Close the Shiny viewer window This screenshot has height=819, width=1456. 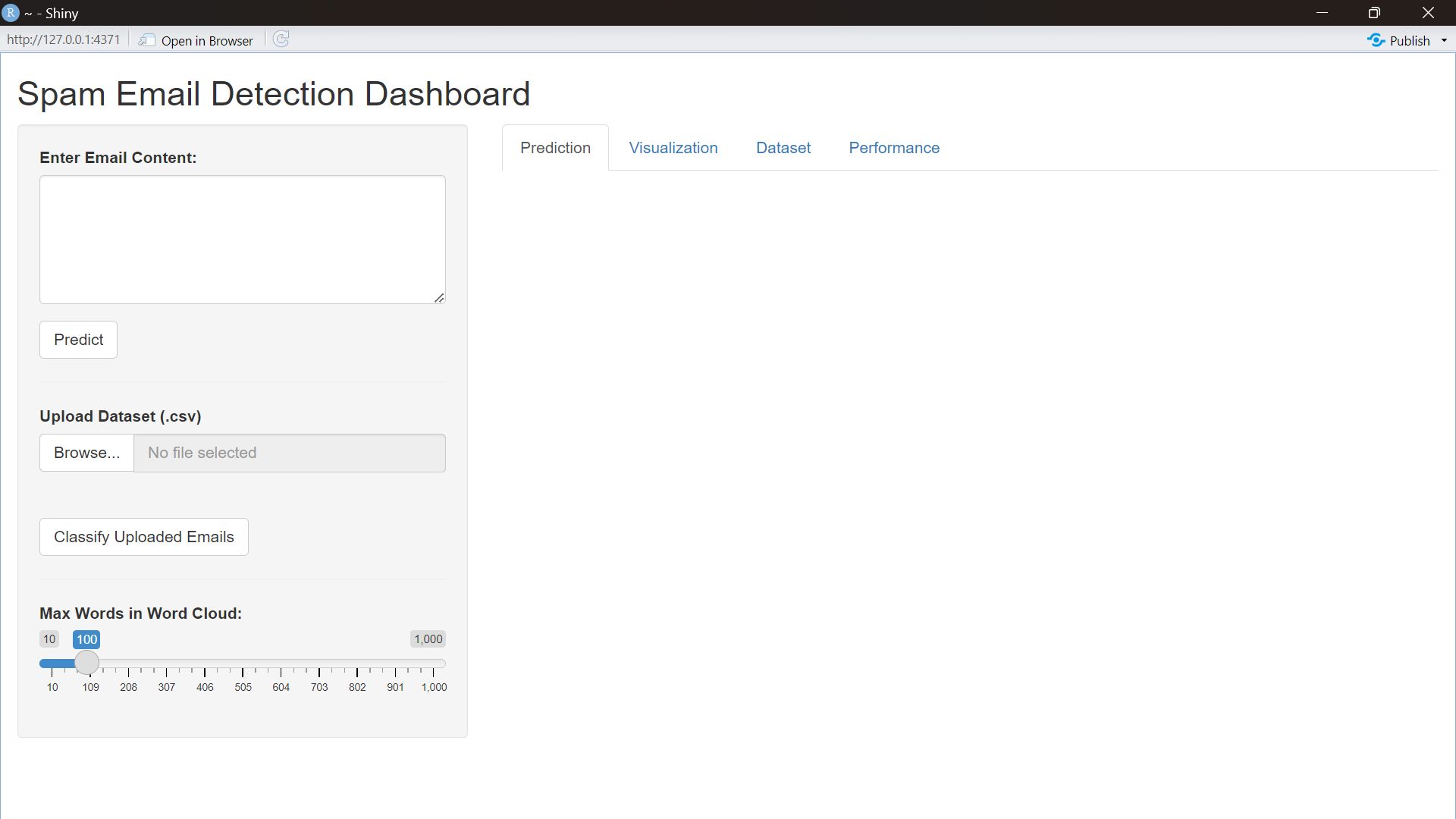tap(1428, 13)
